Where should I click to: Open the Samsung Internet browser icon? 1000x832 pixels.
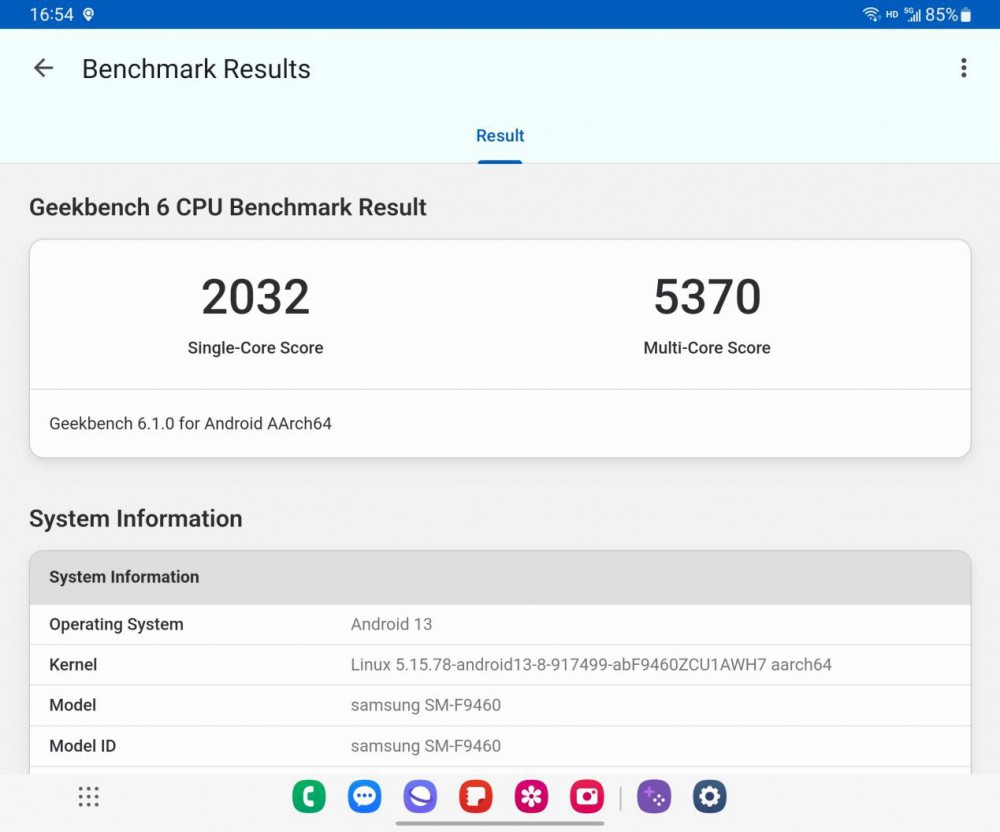tap(420, 796)
